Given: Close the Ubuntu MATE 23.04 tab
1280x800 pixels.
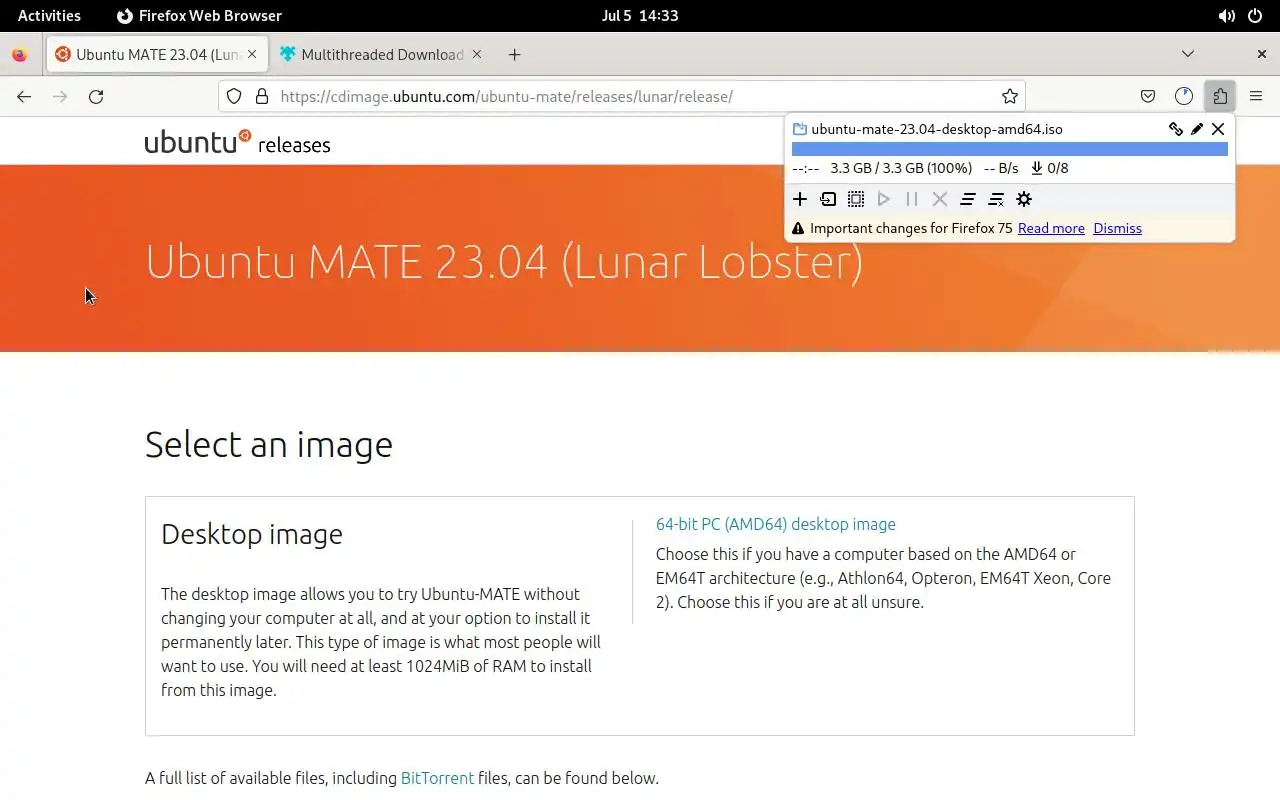Looking at the screenshot, I should coord(252,55).
